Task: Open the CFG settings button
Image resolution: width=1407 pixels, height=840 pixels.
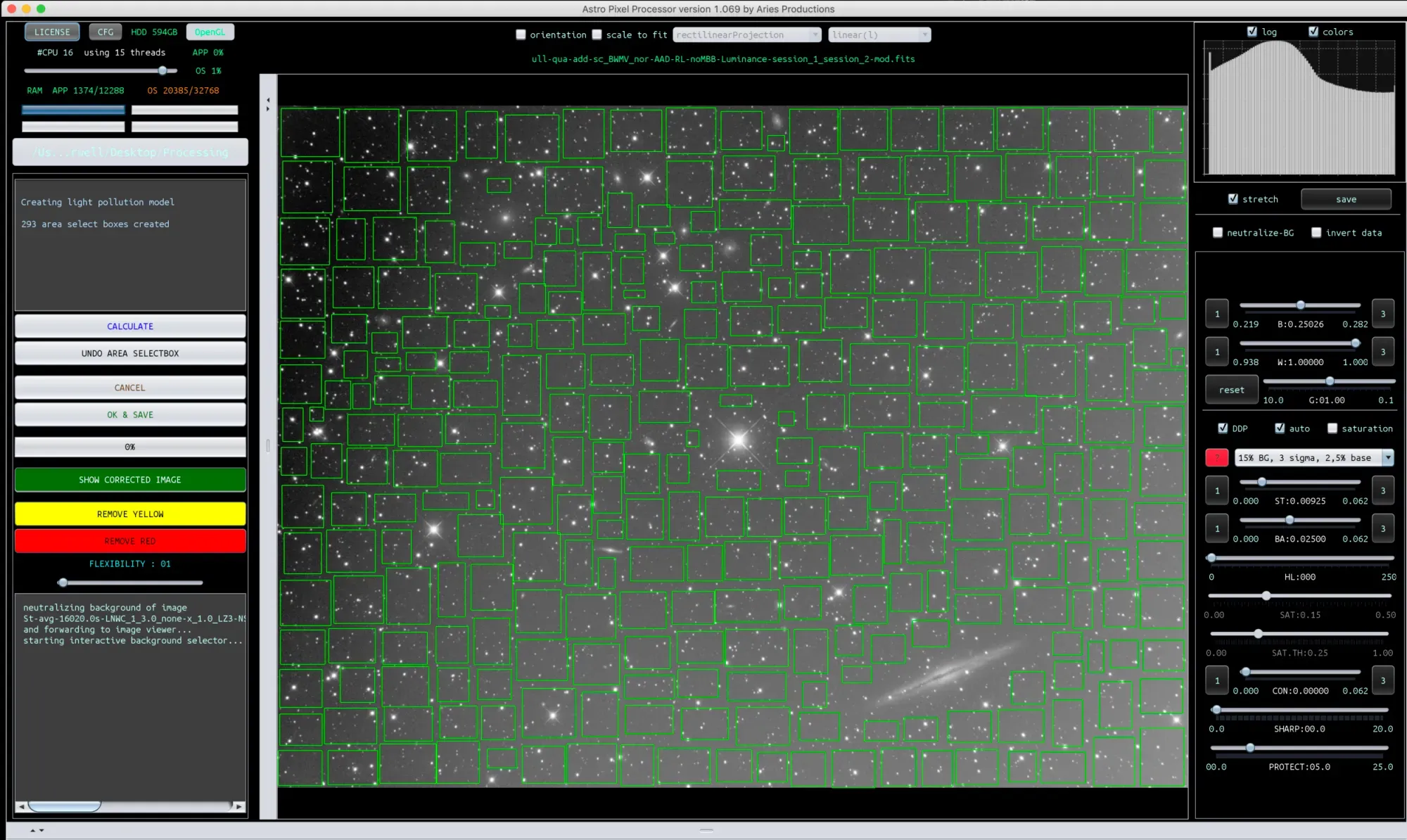Action: [106, 32]
